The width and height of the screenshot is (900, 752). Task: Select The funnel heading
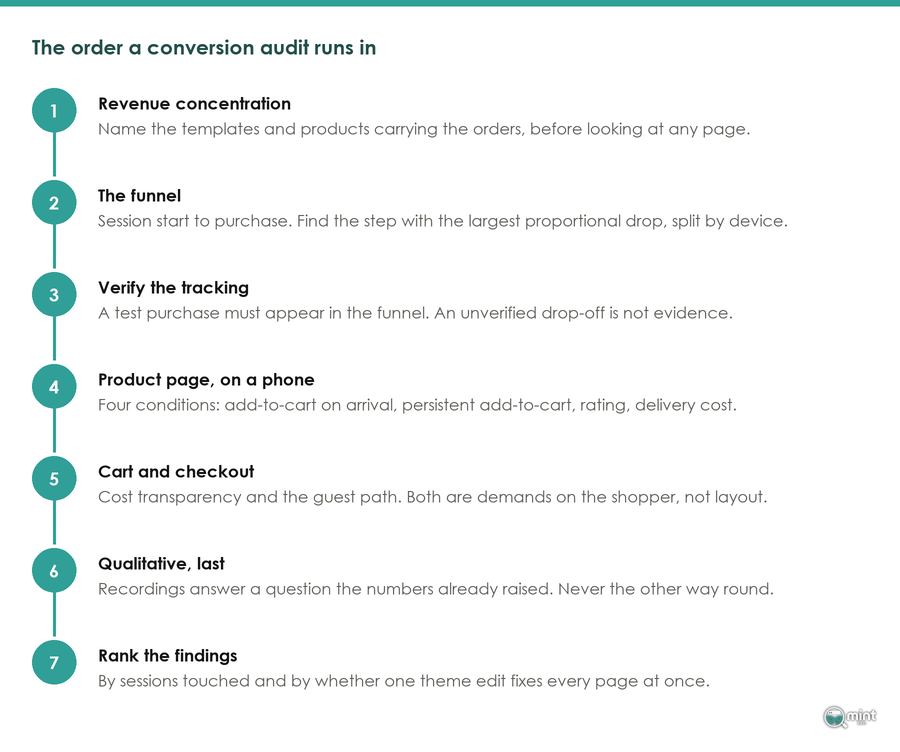pos(139,196)
